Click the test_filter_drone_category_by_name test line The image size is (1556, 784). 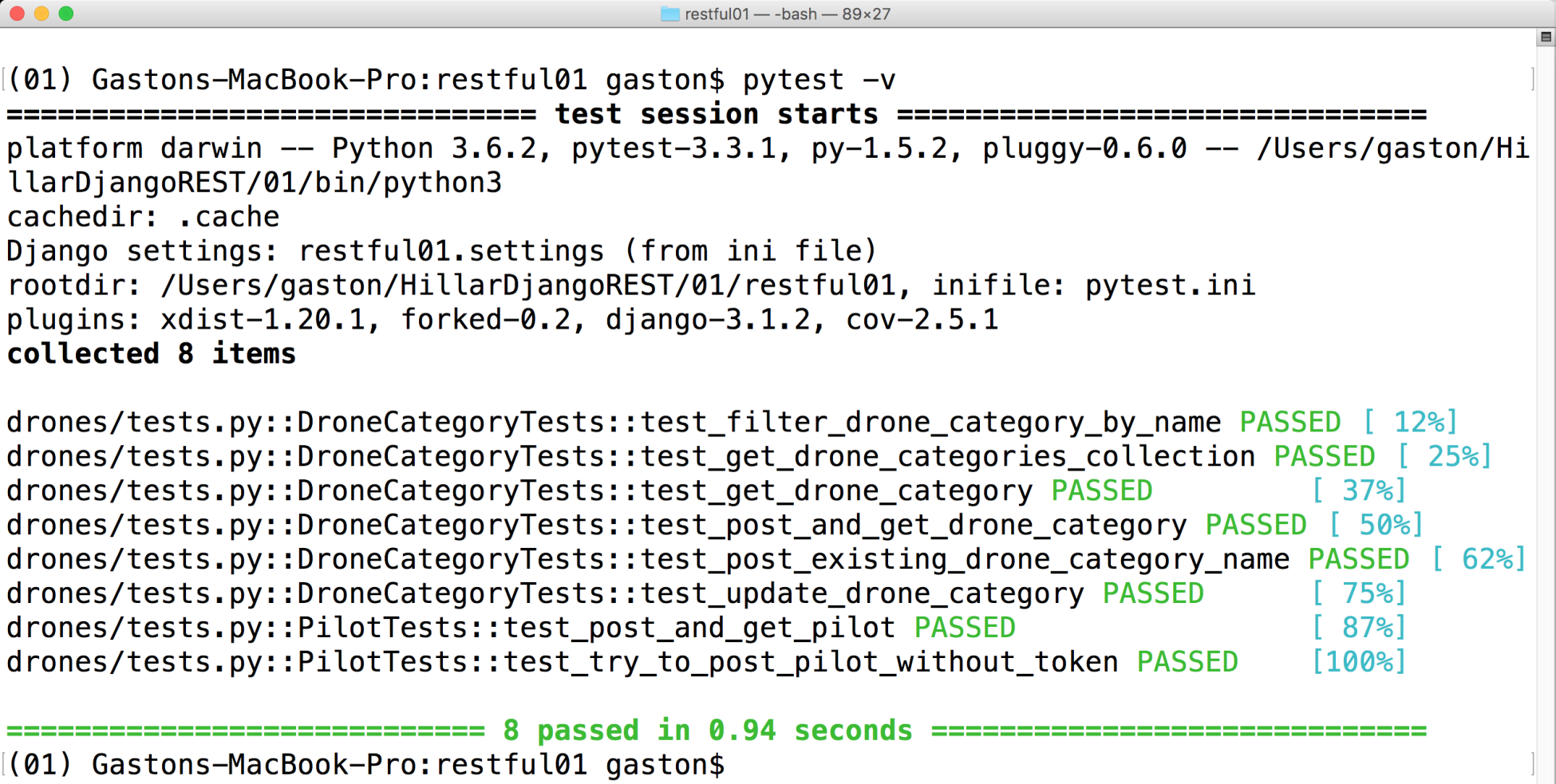coord(733,422)
